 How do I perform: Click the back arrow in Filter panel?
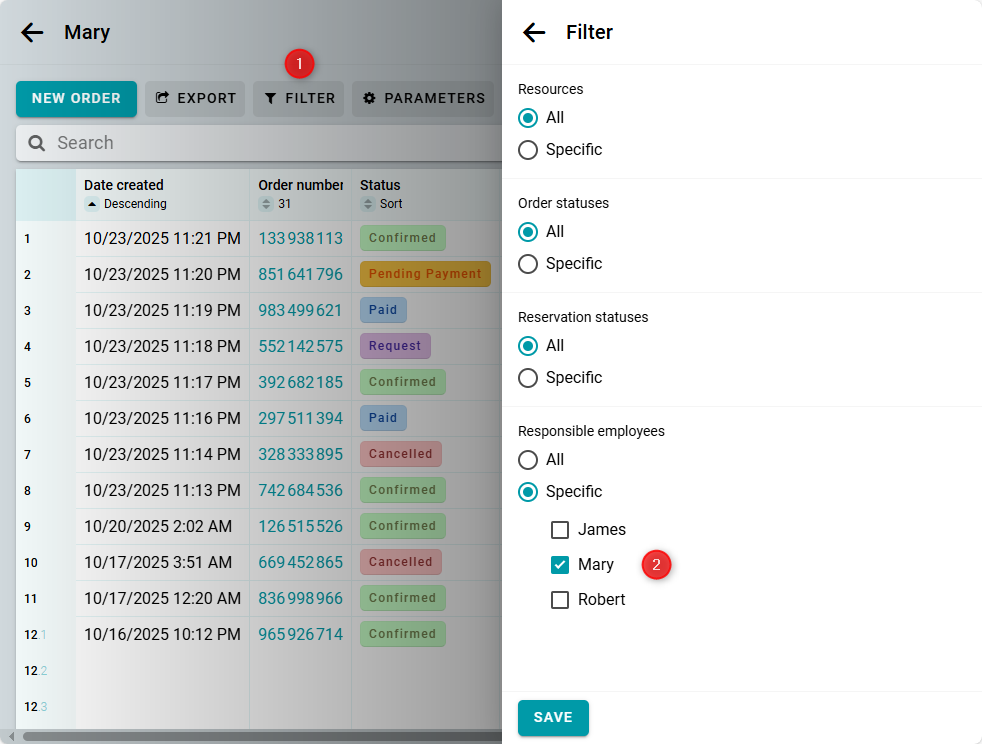pyautogui.click(x=534, y=33)
